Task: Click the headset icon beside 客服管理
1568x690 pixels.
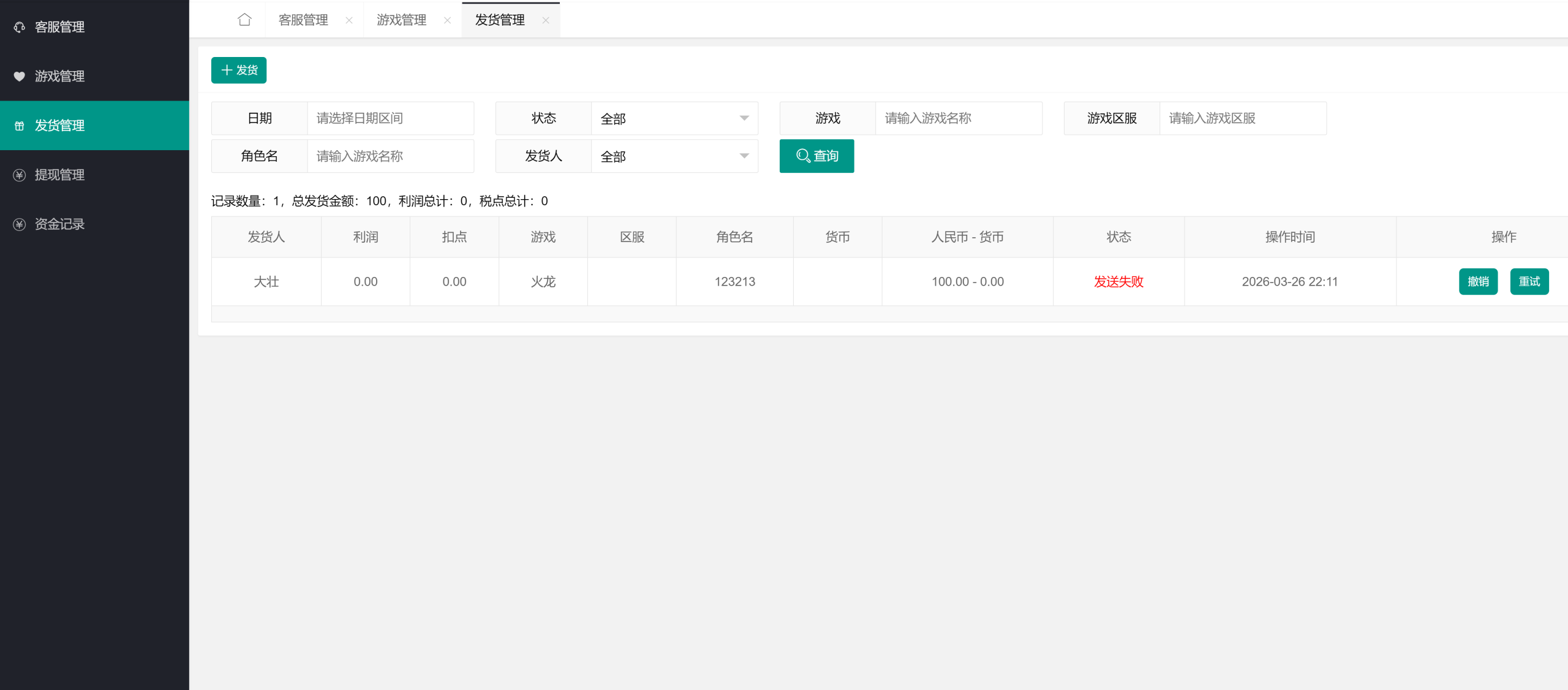Action: [20, 27]
